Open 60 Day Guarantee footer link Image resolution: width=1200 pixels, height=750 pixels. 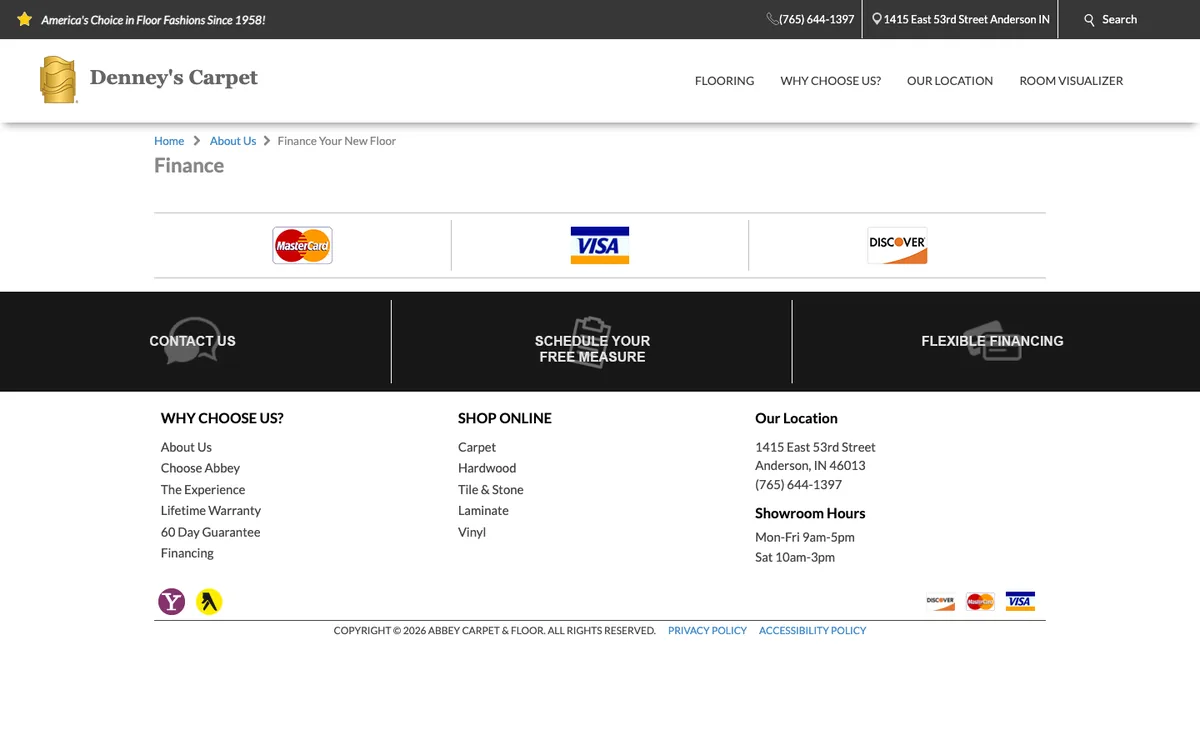[210, 532]
